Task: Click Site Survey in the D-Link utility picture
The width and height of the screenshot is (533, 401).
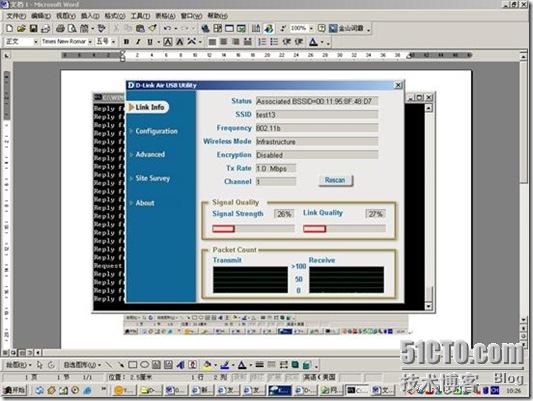Action: [153, 178]
